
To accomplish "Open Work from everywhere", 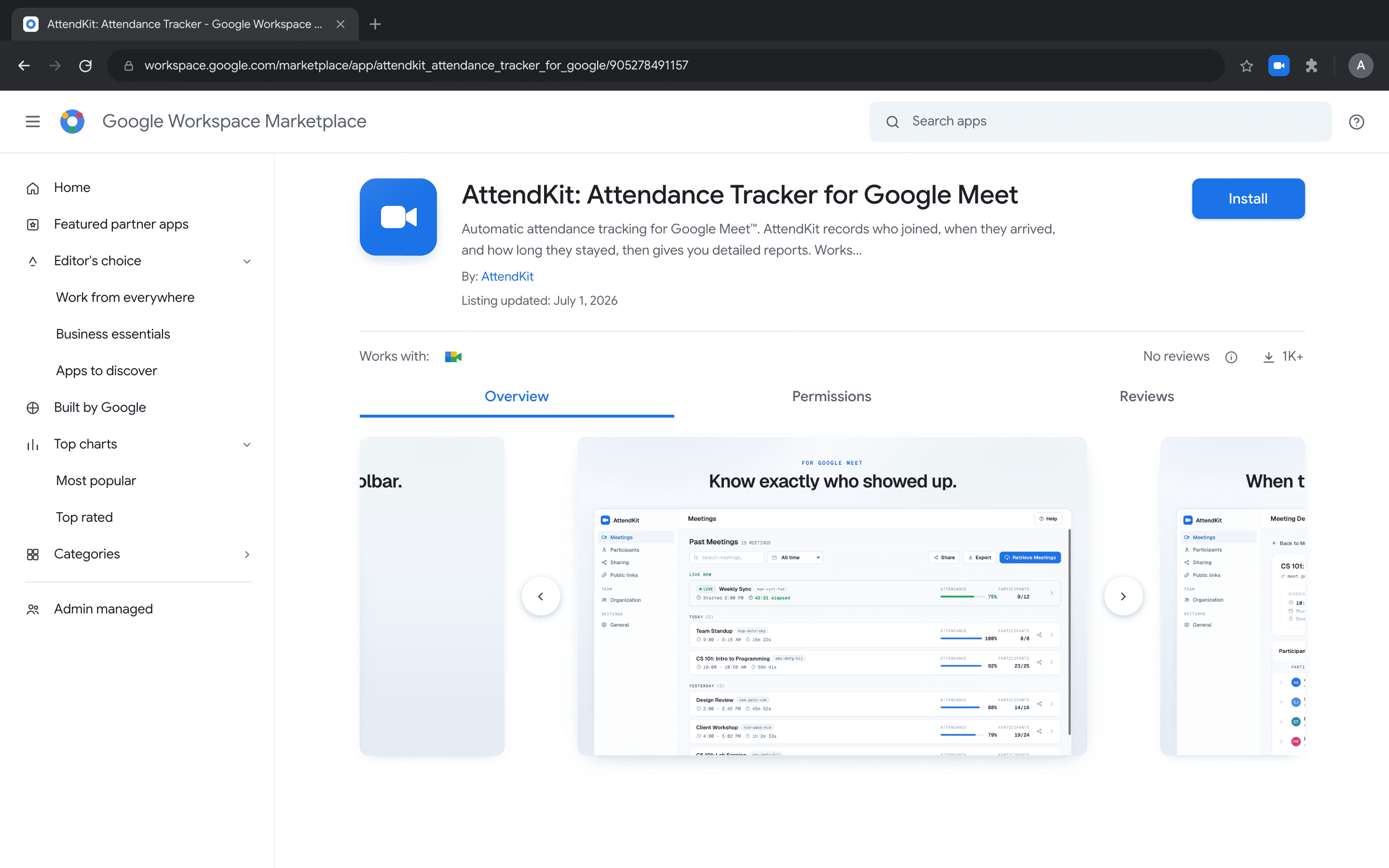I will pyautogui.click(x=125, y=298).
